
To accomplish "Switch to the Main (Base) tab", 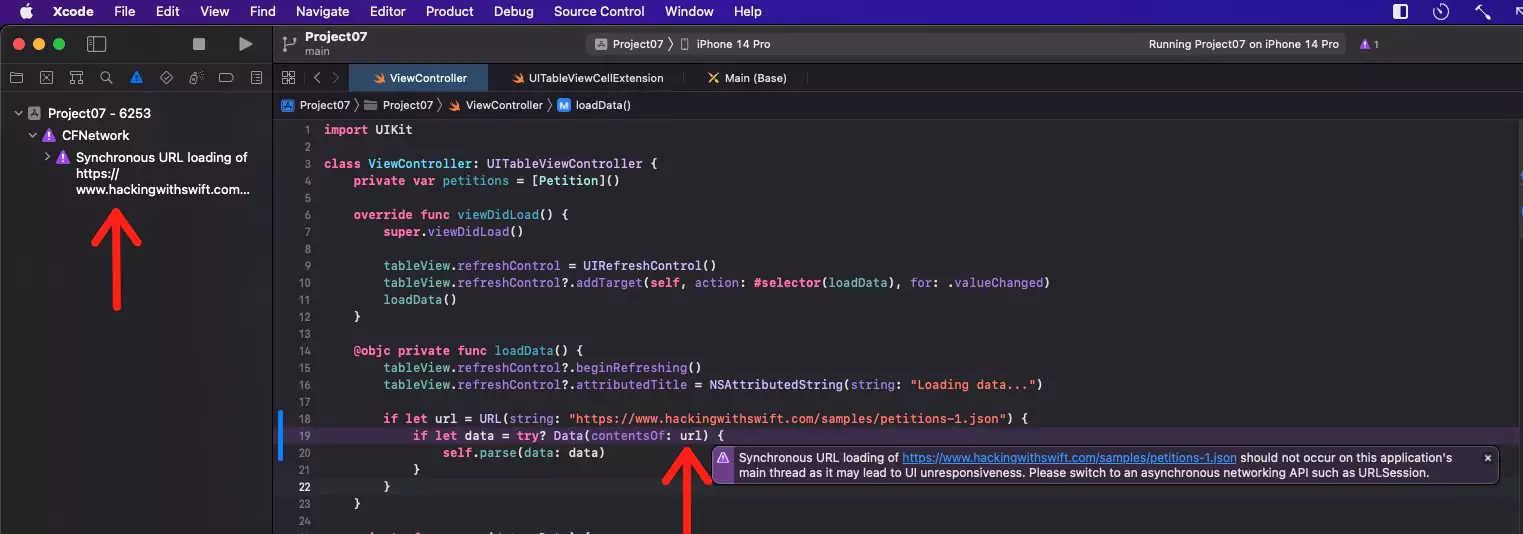I will 745,78.
